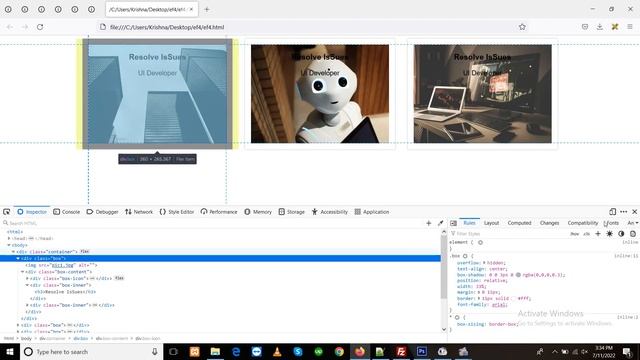Open devtools customize three-dot menu
The width and height of the screenshot is (640, 360).
click(x=623, y=211)
